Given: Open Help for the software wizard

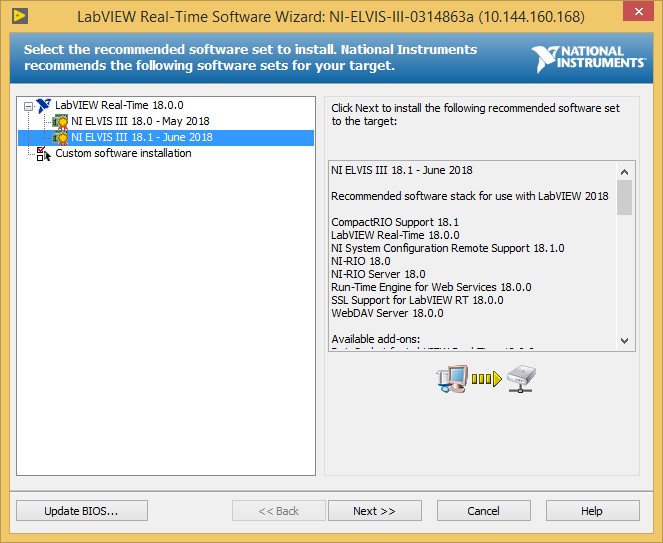Looking at the screenshot, I should (591, 511).
